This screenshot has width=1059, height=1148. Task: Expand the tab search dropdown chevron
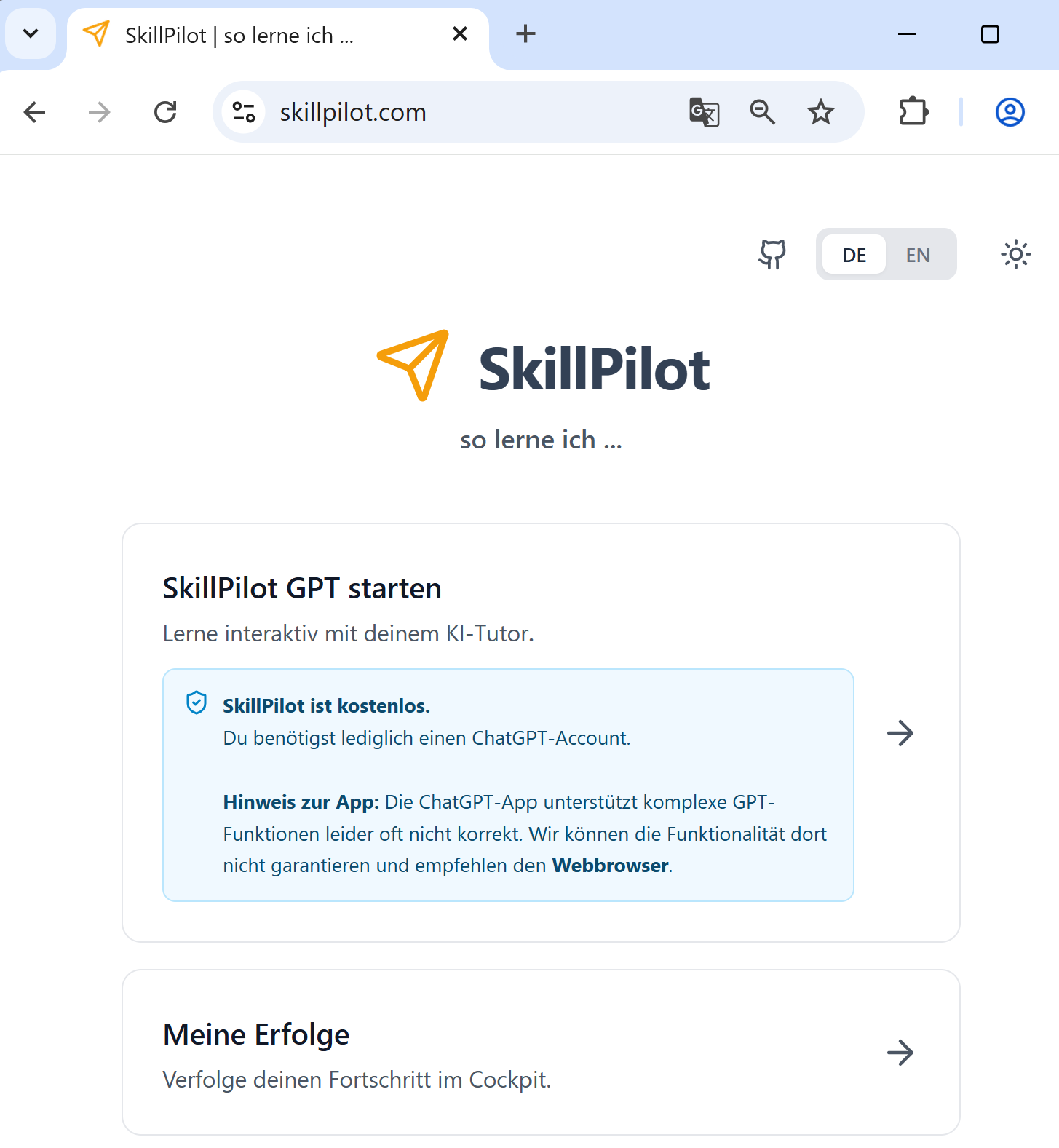tap(31, 33)
